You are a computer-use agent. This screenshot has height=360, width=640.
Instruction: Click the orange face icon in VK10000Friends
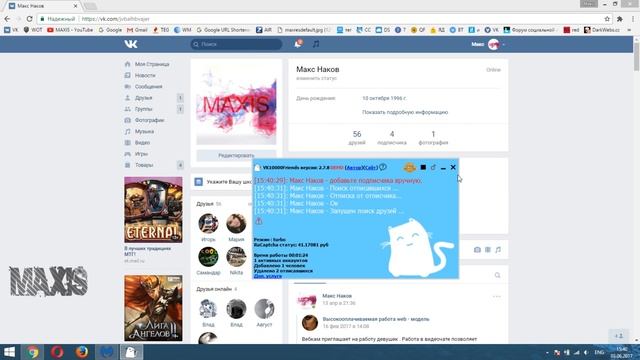tap(409, 167)
